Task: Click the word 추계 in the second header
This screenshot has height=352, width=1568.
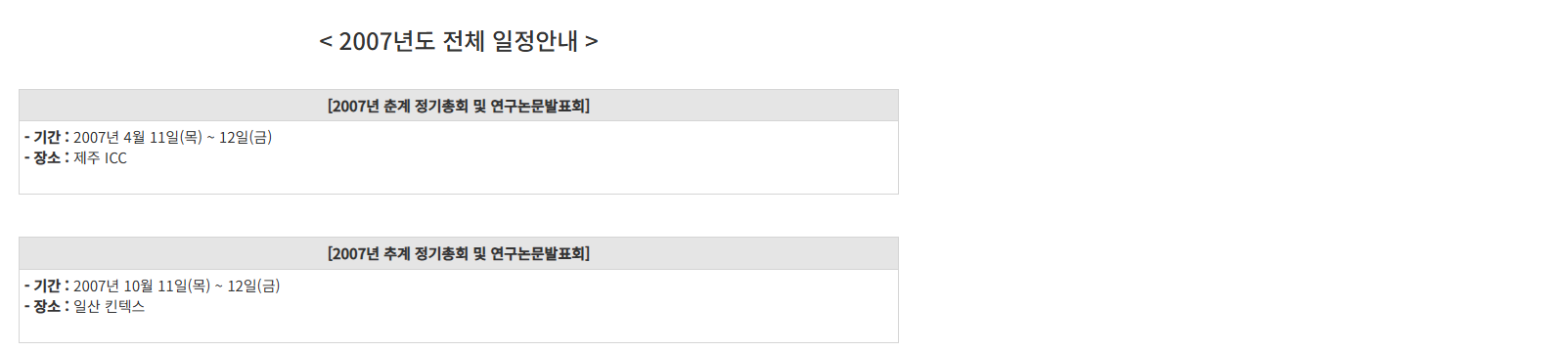Action: point(396,253)
